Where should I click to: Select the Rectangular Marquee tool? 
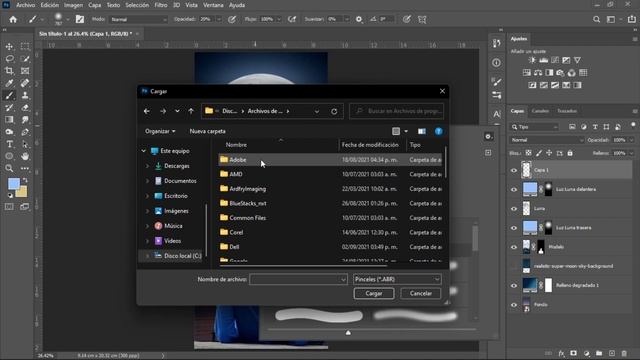click(25, 47)
